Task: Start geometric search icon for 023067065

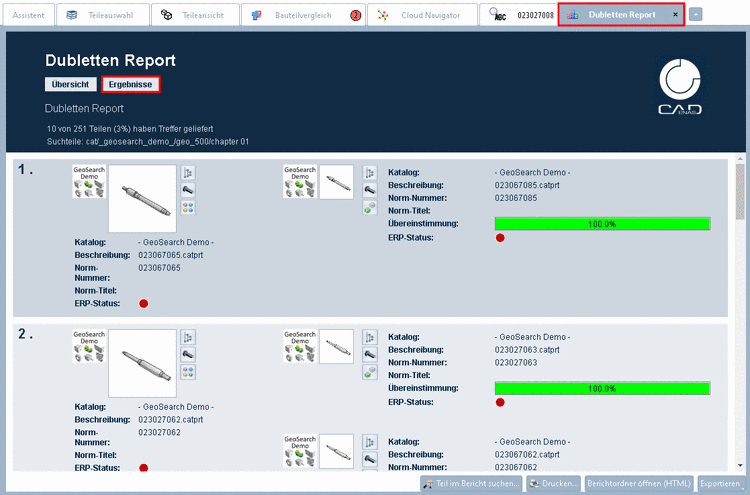Action: click(188, 208)
